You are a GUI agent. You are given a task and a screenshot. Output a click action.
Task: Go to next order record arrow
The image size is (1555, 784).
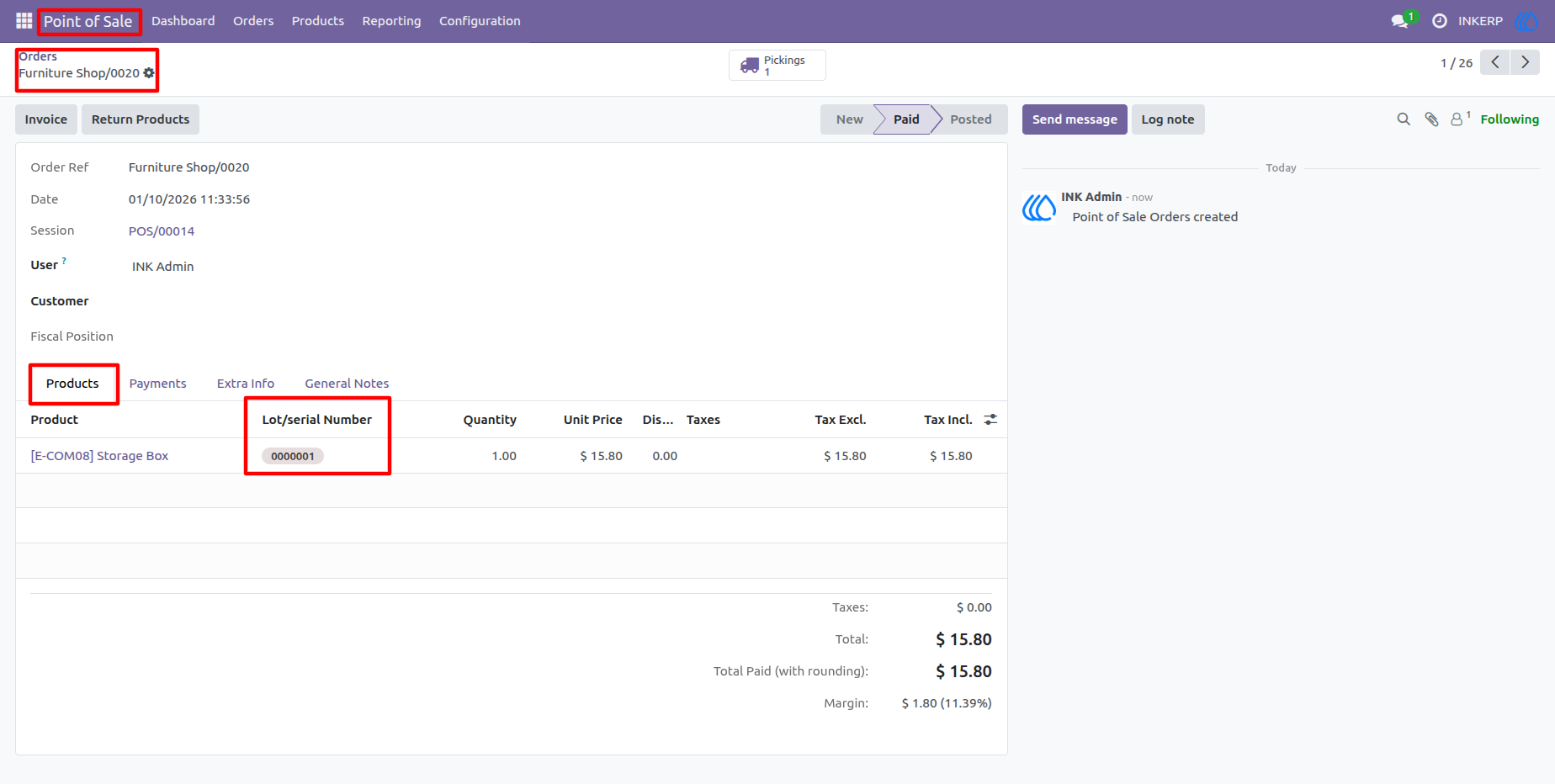(1525, 62)
